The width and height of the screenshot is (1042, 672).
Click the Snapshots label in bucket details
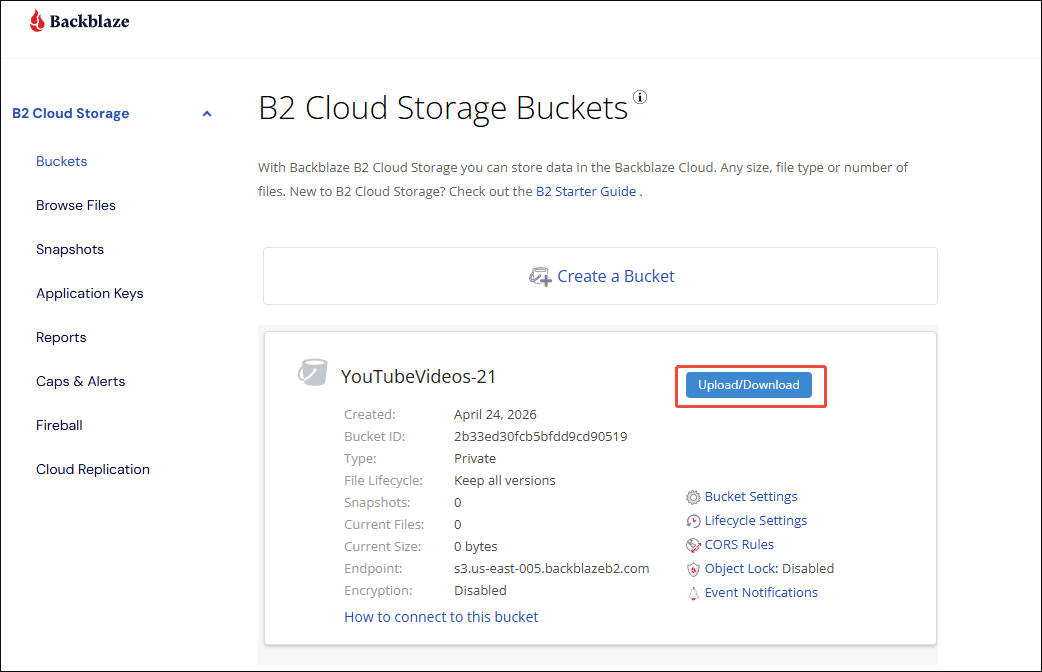coord(377,503)
